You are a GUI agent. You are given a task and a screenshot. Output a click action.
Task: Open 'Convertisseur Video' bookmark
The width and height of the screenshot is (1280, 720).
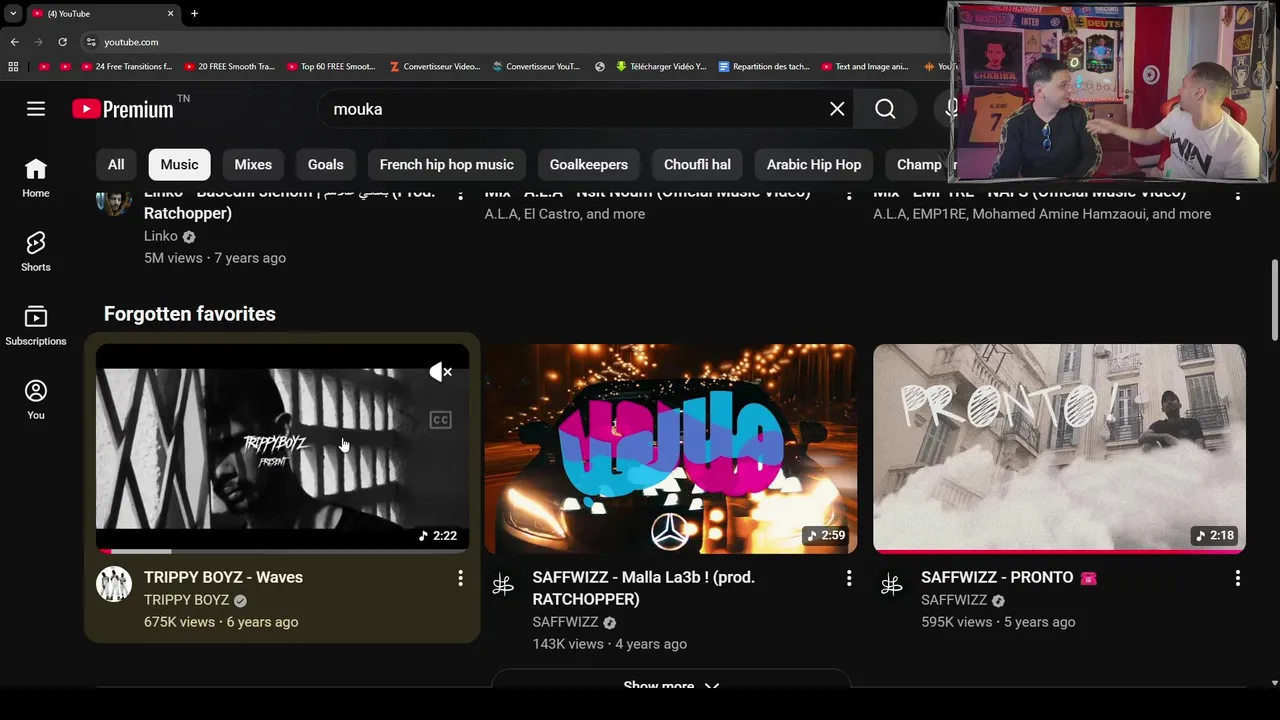435,67
